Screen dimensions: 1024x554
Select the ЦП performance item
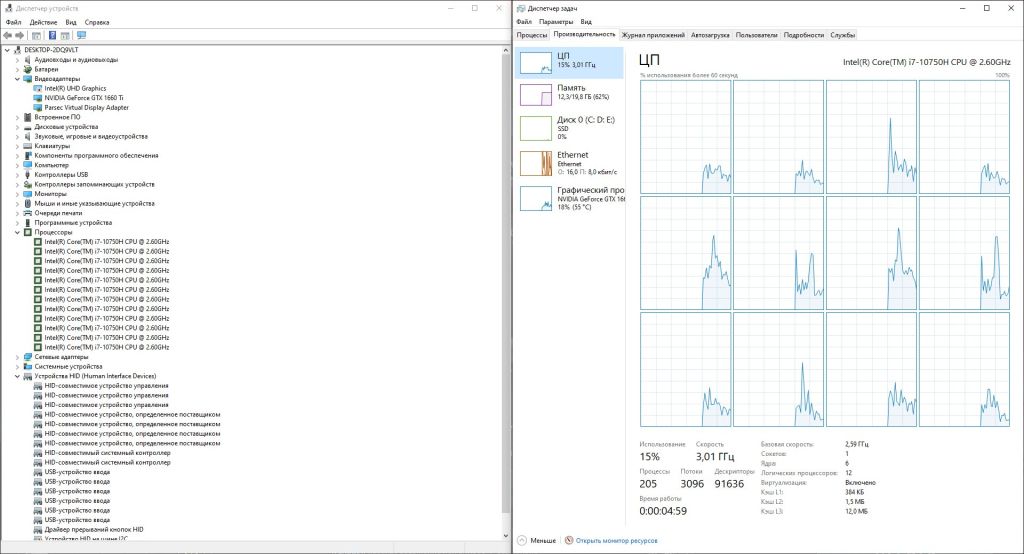point(569,63)
